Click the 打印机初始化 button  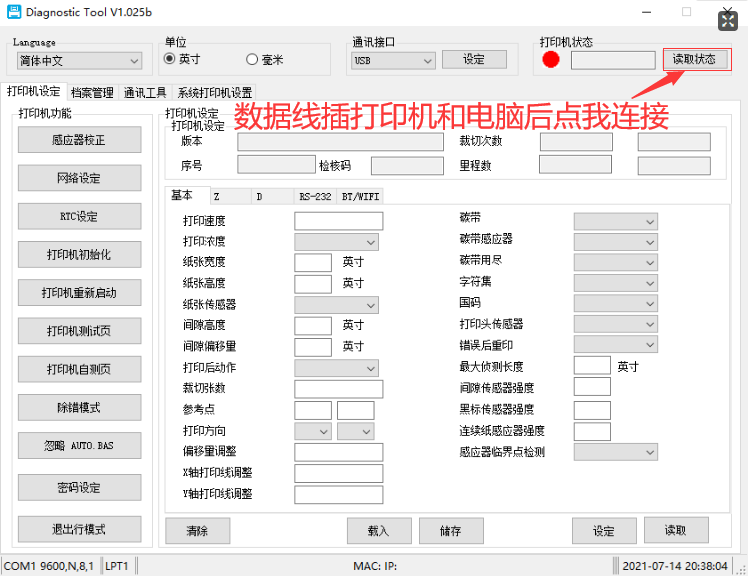[x=79, y=255]
